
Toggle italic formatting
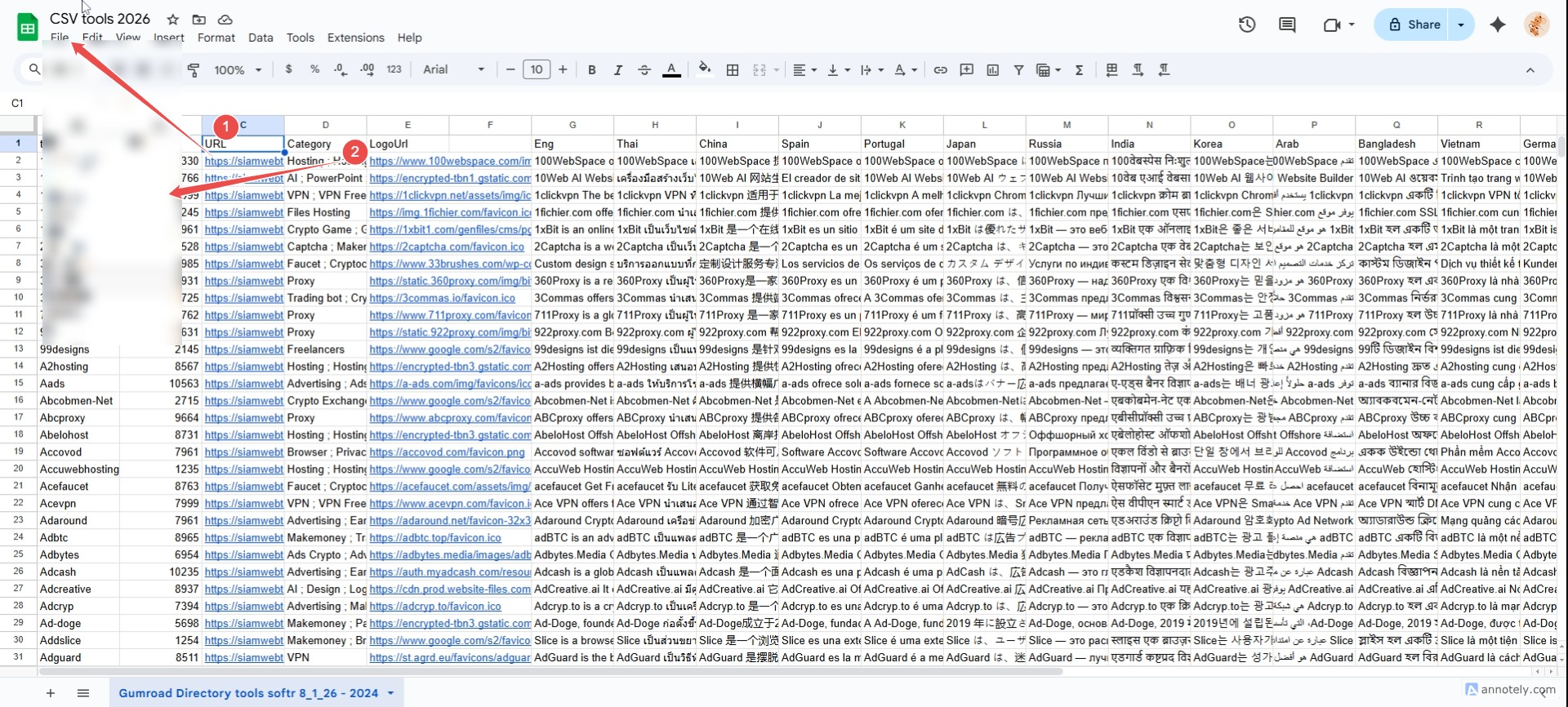point(618,69)
